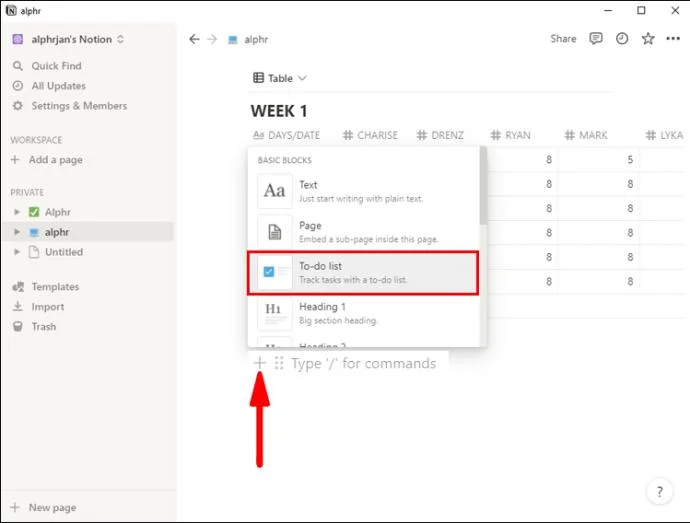Click the DRENZ column header
Viewport: 690px width, 523px height.
440,135
